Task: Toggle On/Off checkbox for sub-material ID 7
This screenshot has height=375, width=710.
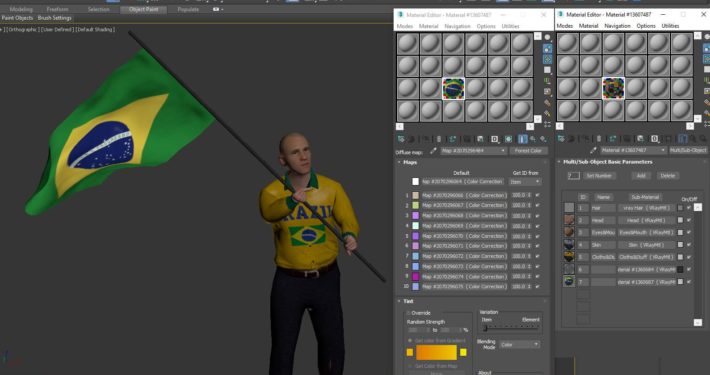Action: (x=689, y=282)
